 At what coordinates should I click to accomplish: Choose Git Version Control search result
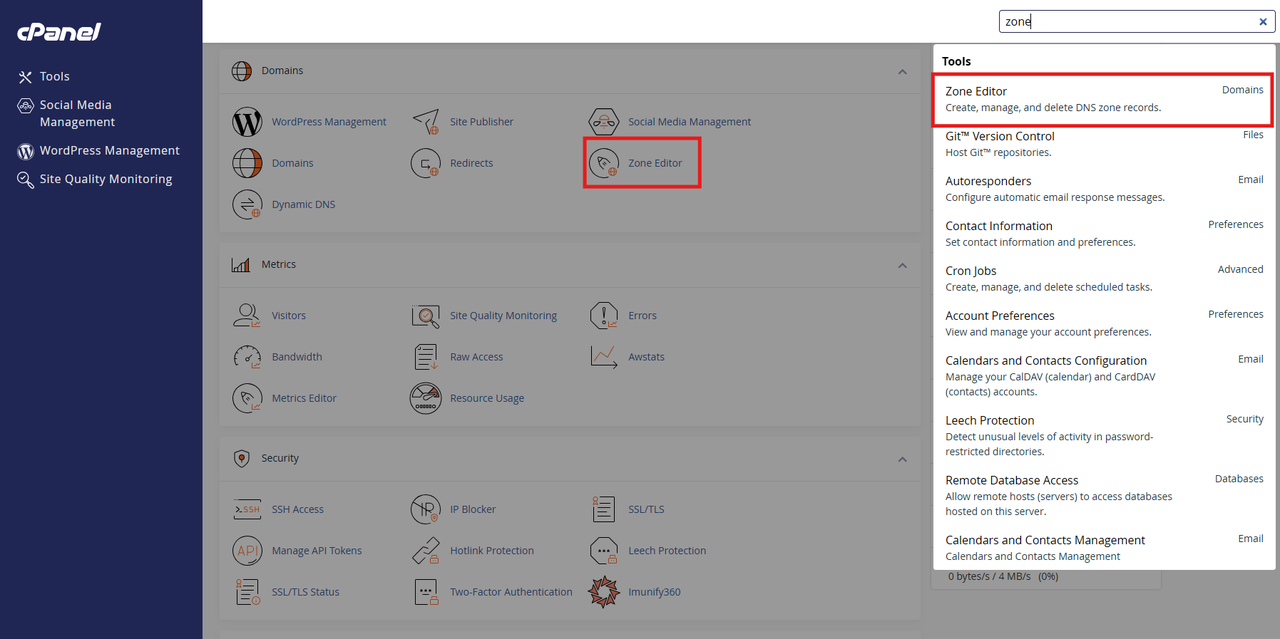pos(1104,144)
